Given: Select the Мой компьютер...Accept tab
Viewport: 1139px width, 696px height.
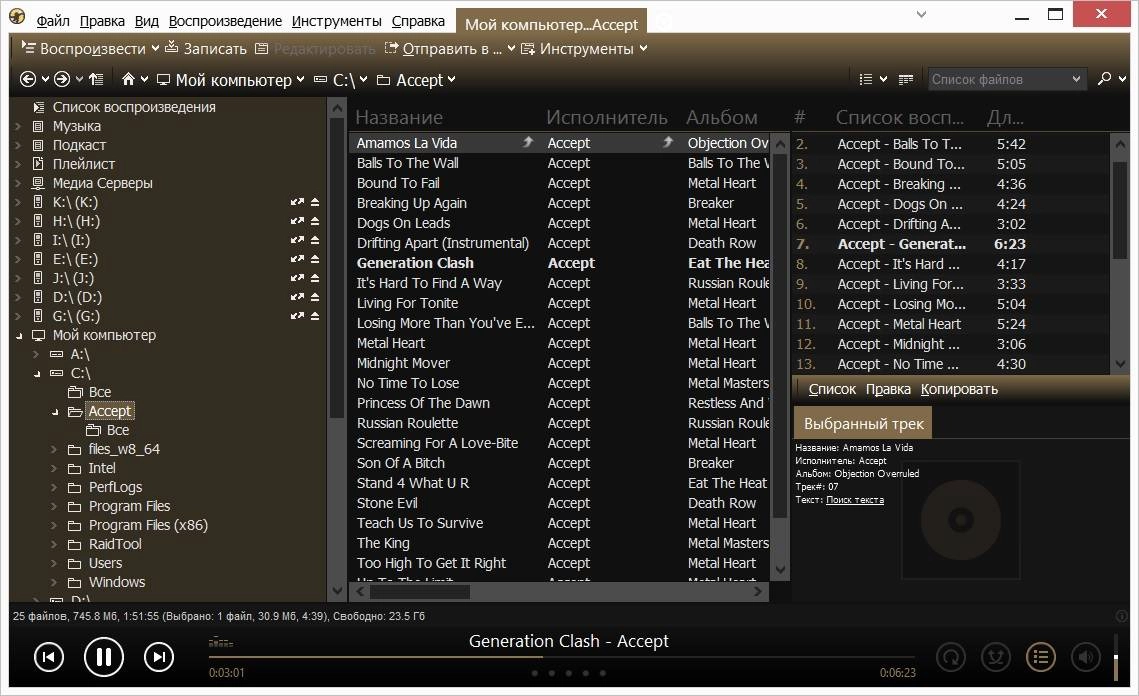Looking at the screenshot, I should 551,24.
